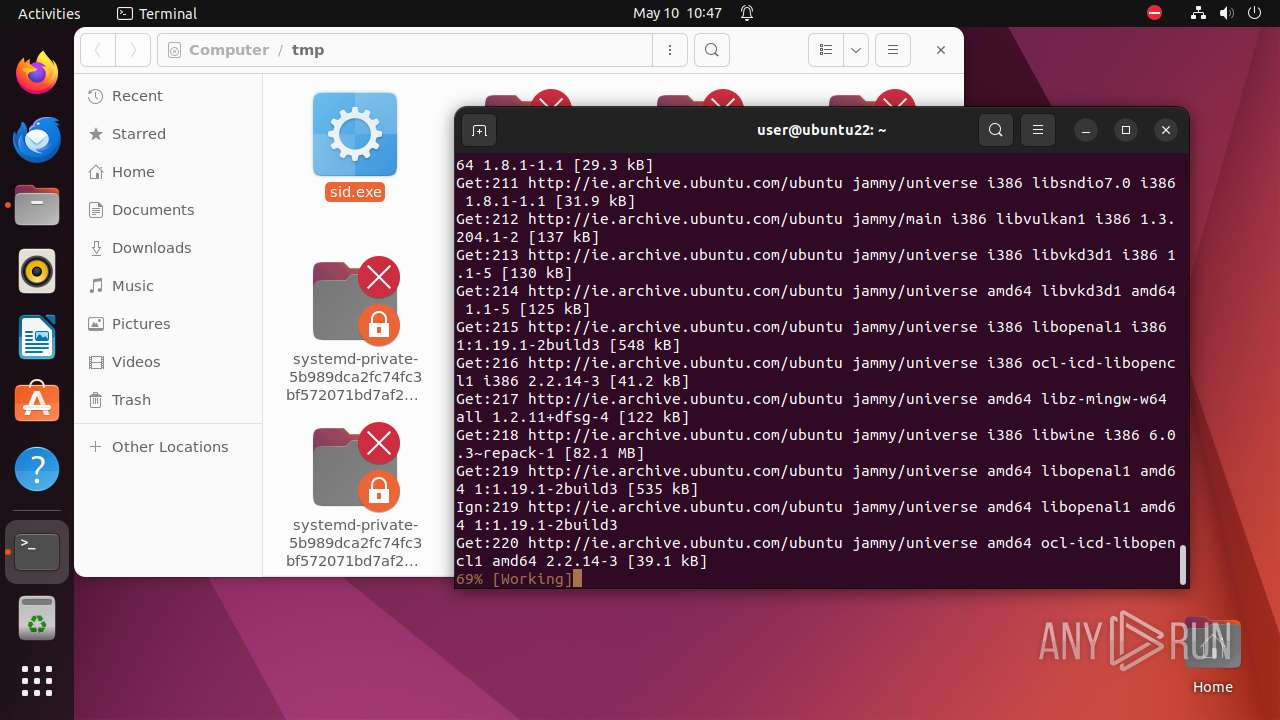
Task: Select the Terminal icon in the dock
Action: tap(37, 552)
